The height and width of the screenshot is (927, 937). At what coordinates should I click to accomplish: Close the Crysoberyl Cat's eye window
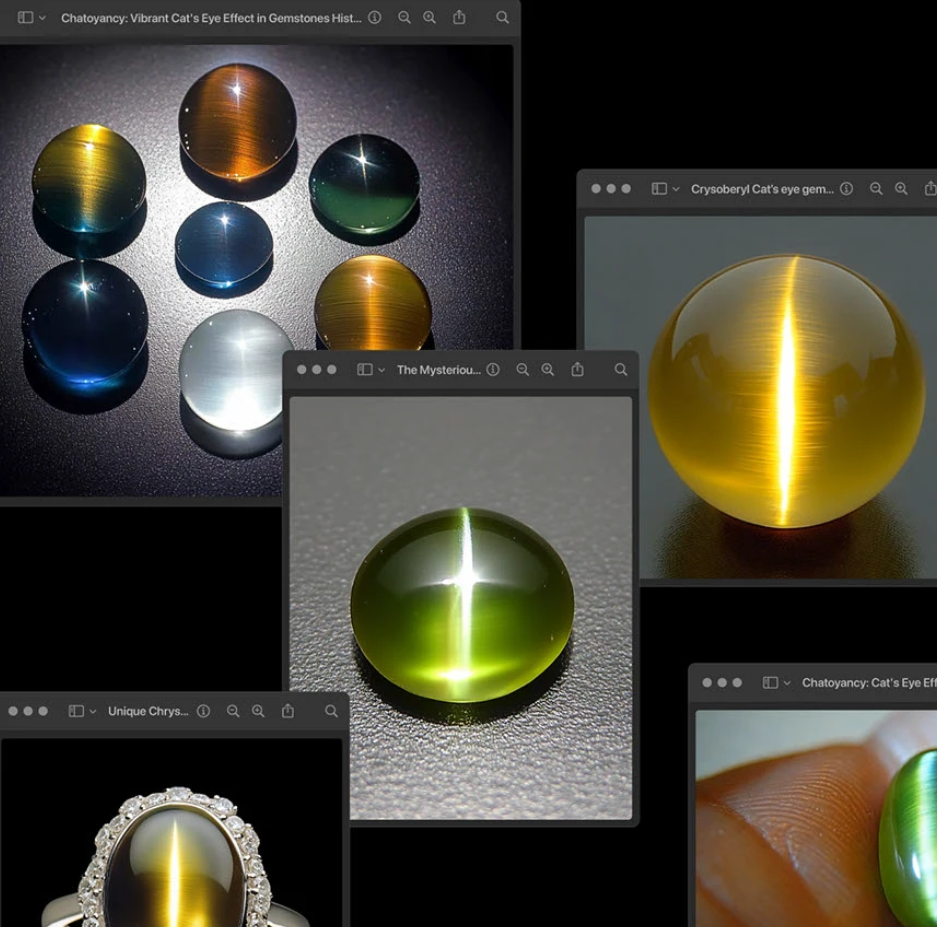596,188
